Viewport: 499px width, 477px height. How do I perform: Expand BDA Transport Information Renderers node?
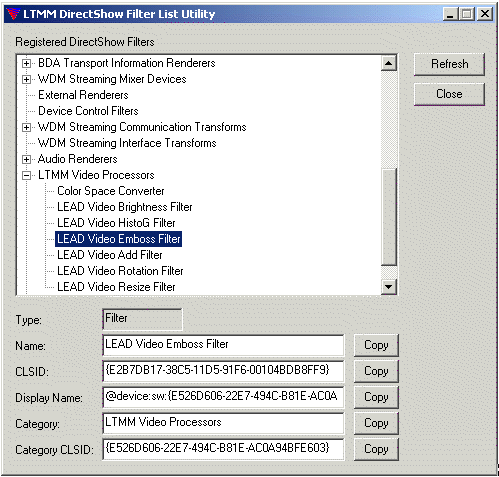26,63
